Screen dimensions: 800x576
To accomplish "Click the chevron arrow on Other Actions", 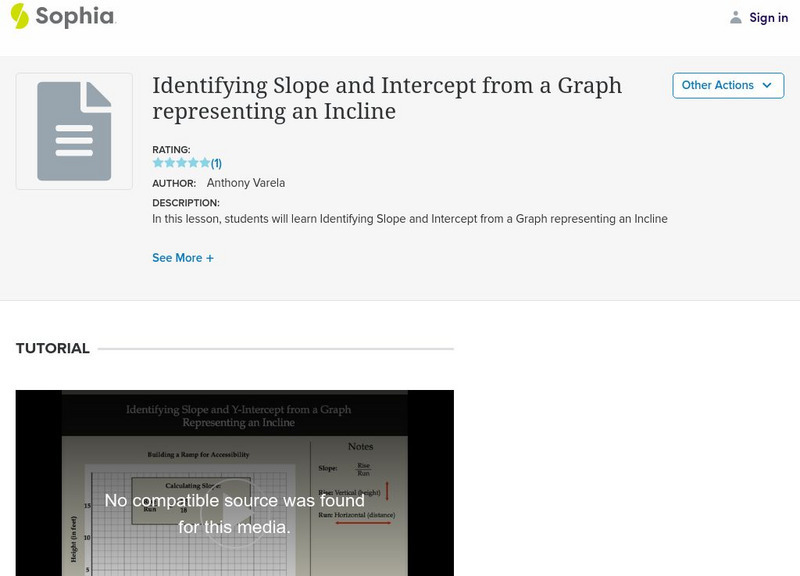I will click(766, 86).
